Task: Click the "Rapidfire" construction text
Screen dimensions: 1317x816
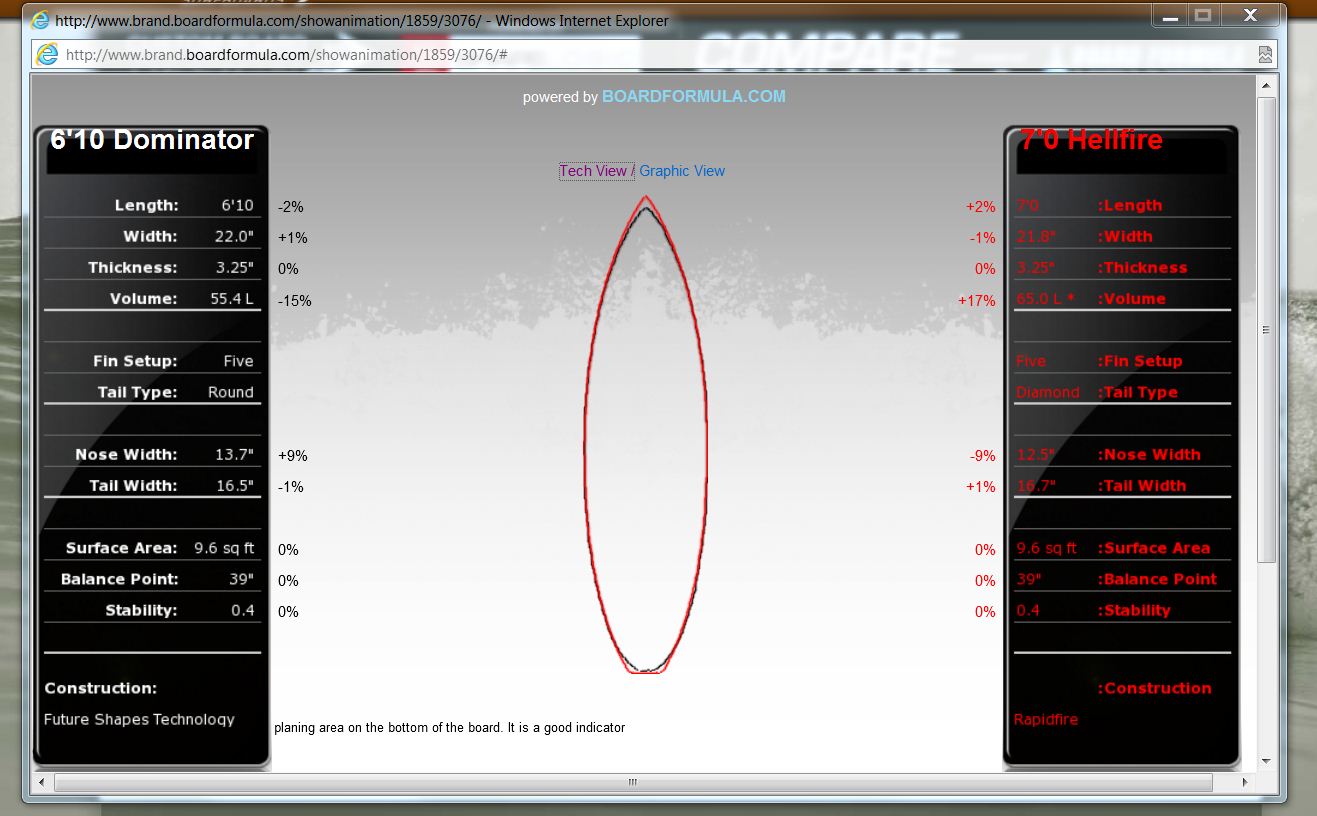Action: pyautogui.click(x=1046, y=719)
